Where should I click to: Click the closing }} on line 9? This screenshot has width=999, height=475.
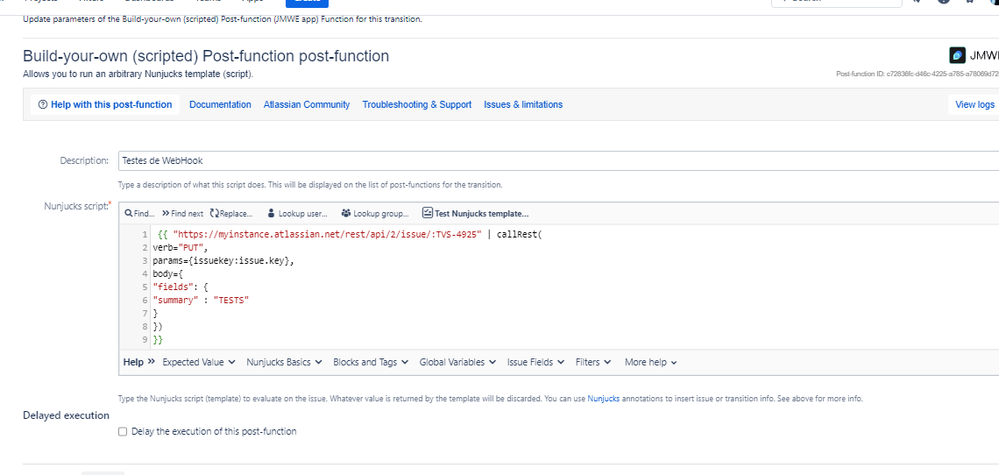[x=158, y=340]
